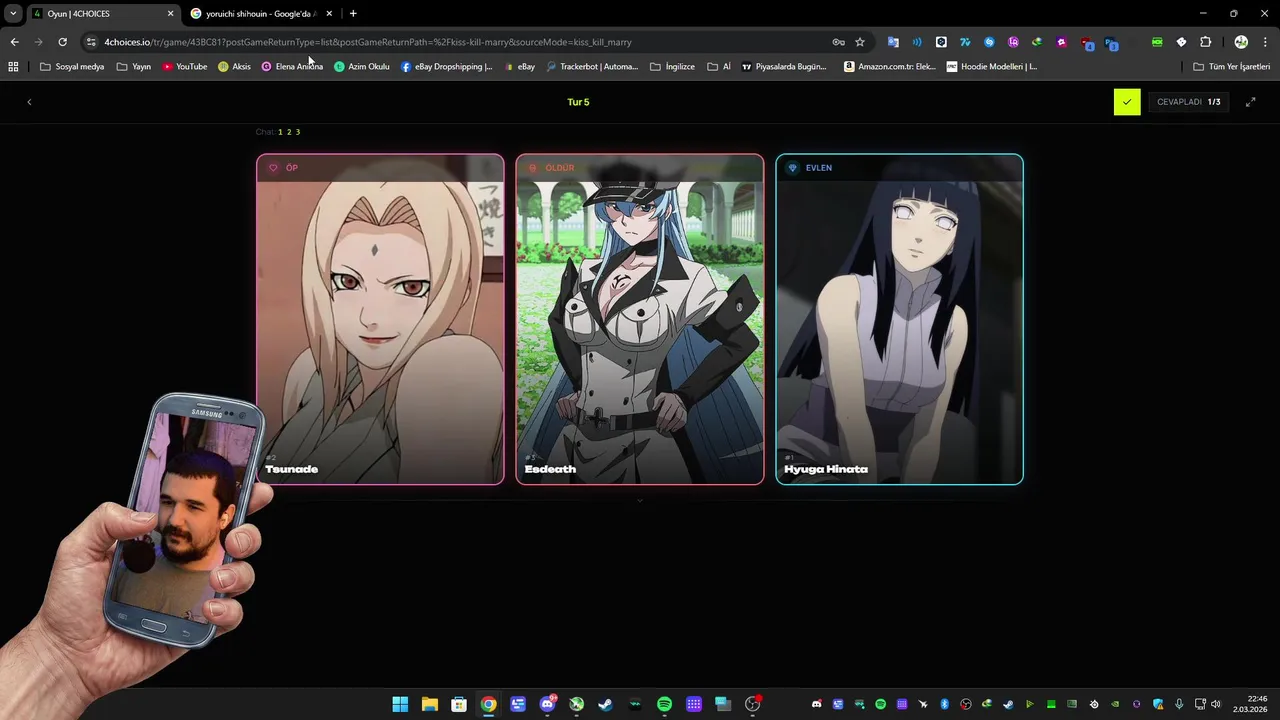The image size is (1280, 720).
Task: Toggle fullscreen with the expand arrows icon
Action: (x=1250, y=102)
